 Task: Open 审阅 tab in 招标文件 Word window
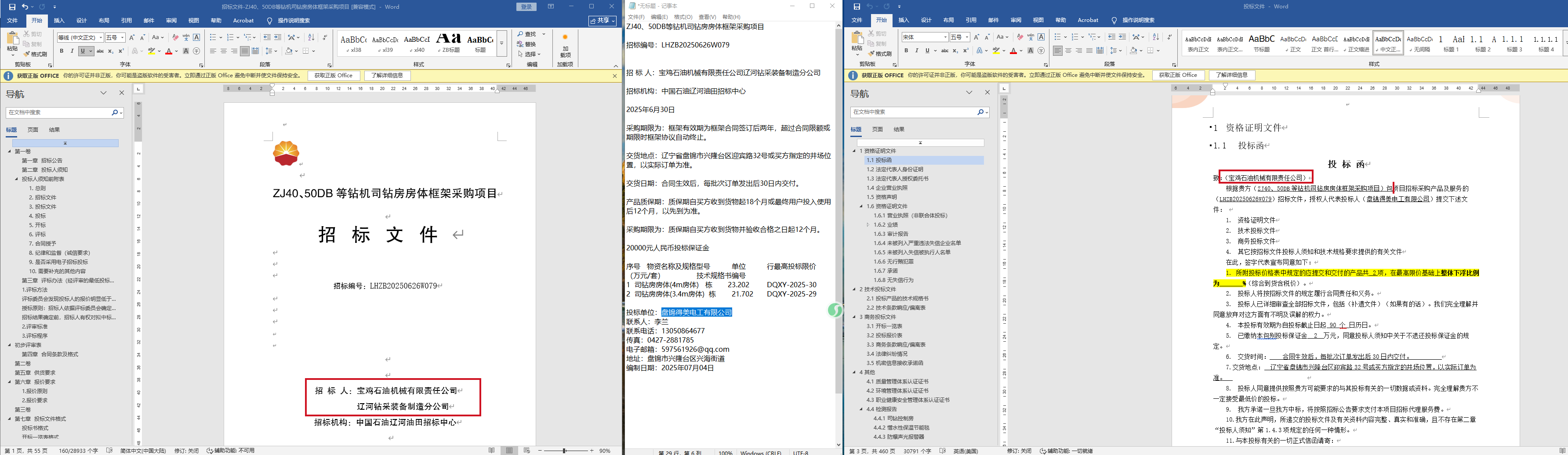pyautogui.click(x=171, y=21)
